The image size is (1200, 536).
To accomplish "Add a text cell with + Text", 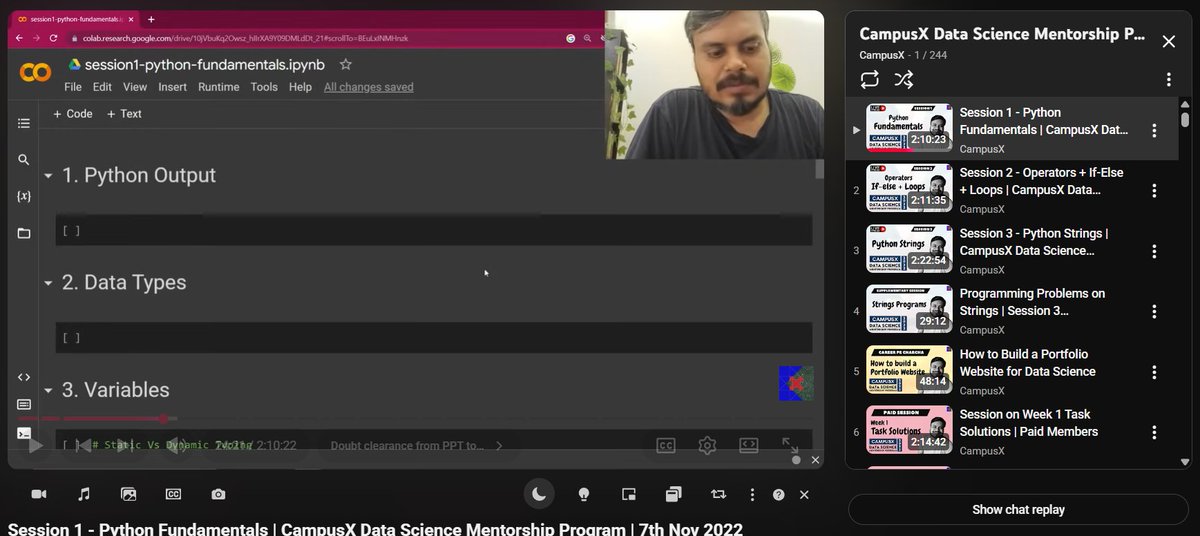I will tap(124, 114).
